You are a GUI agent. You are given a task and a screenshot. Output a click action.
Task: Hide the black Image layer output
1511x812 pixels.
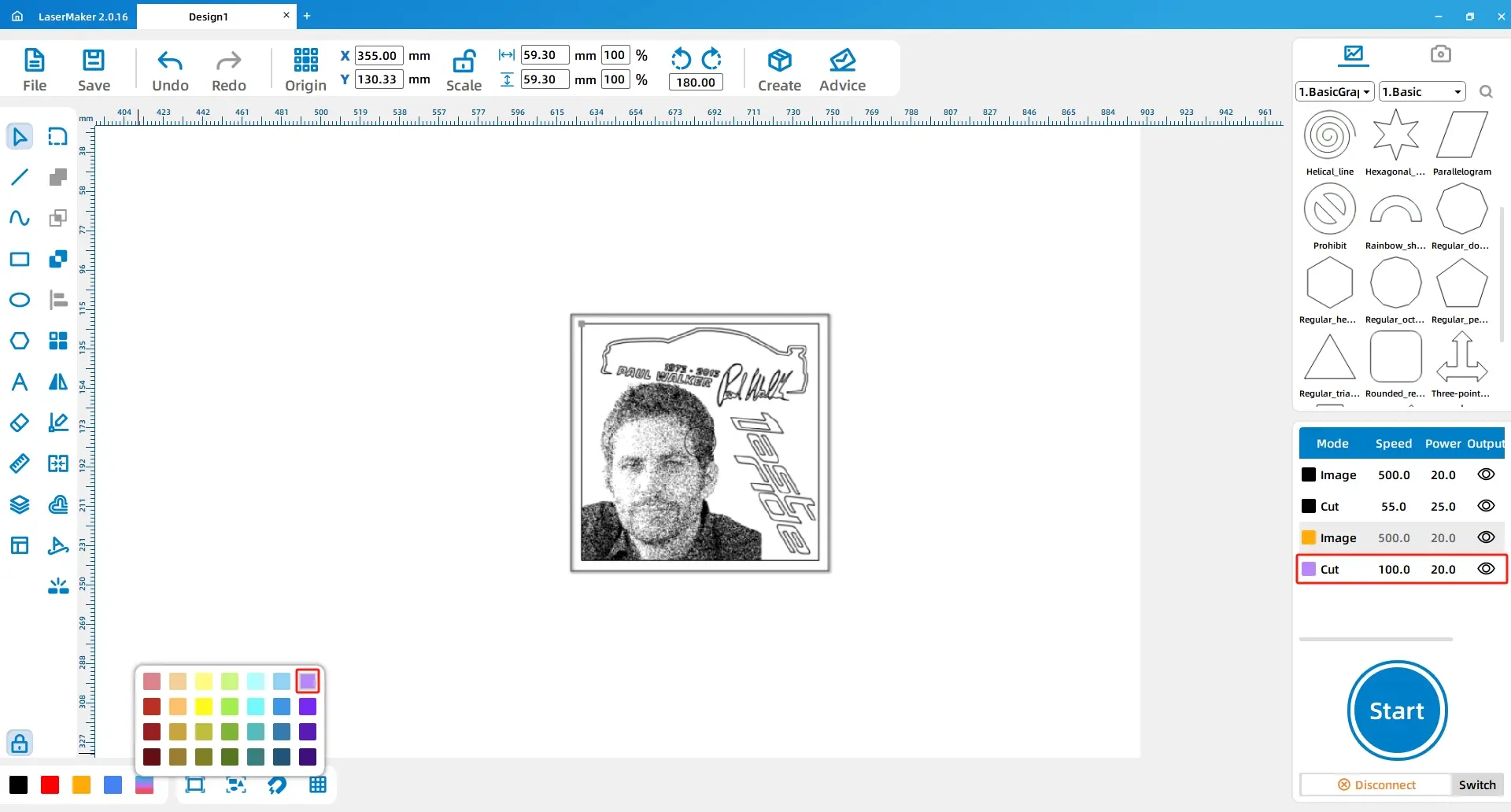1486,474
